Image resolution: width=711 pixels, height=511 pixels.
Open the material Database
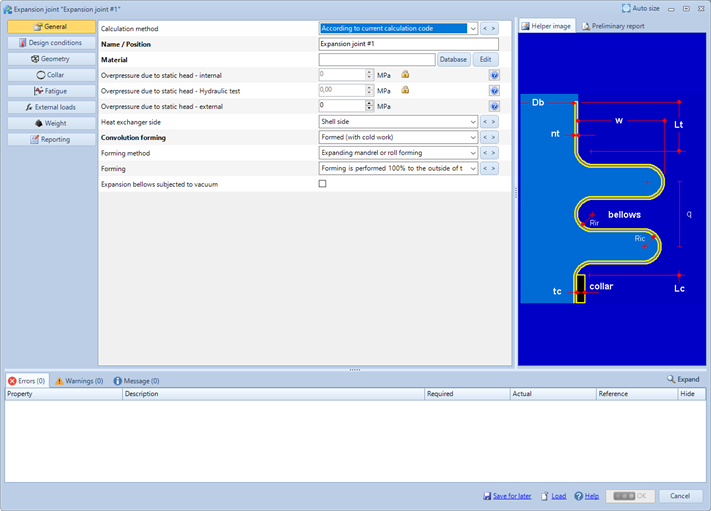[x=453, y=59]
